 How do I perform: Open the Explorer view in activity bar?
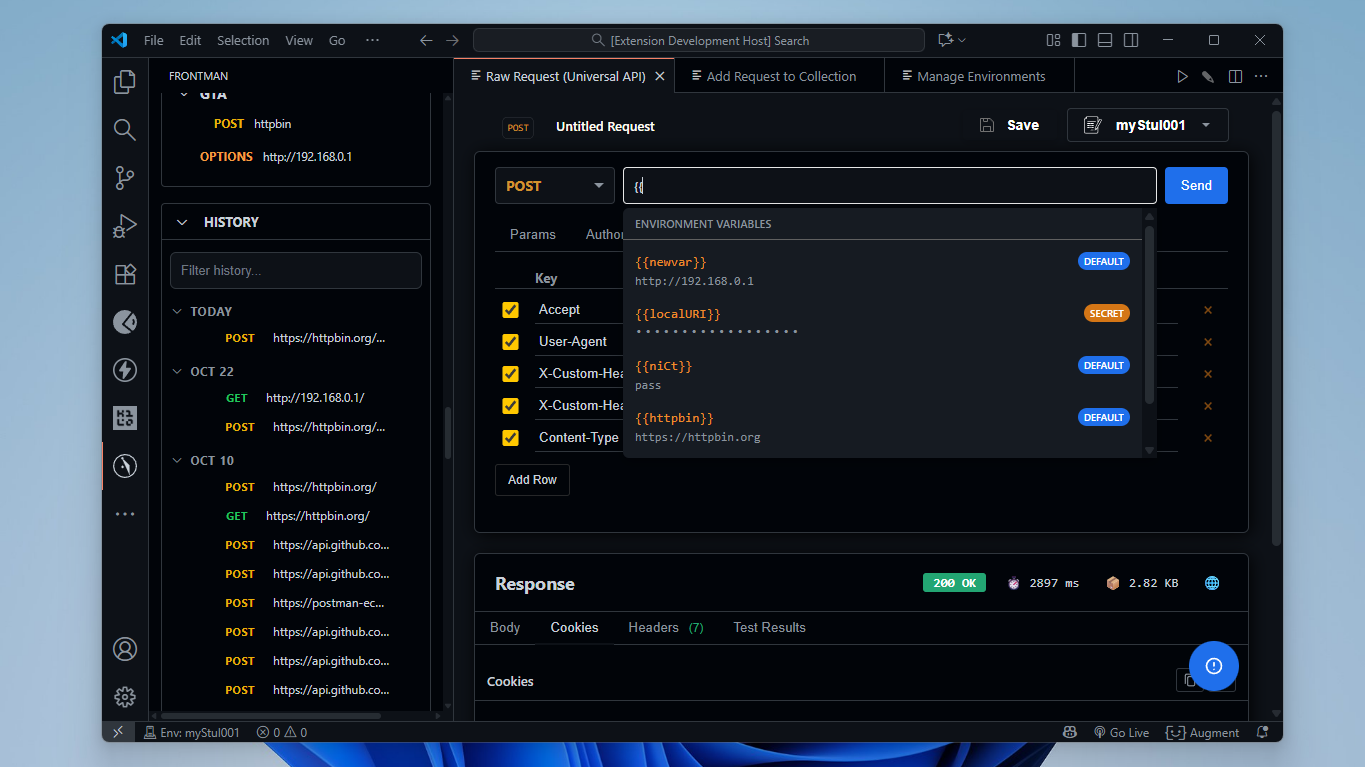tap(125, 82)
